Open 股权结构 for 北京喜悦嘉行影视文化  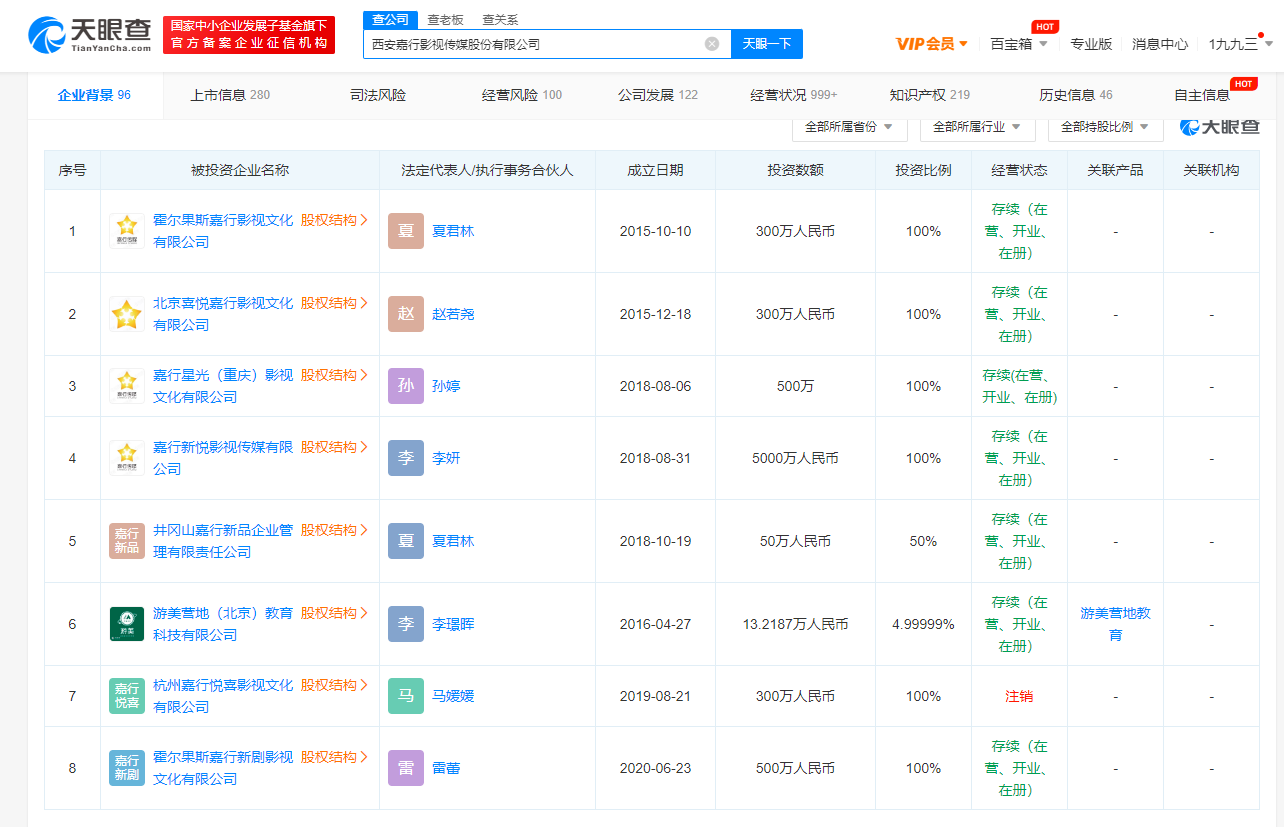pyautogui.click(x=335, y=303)
